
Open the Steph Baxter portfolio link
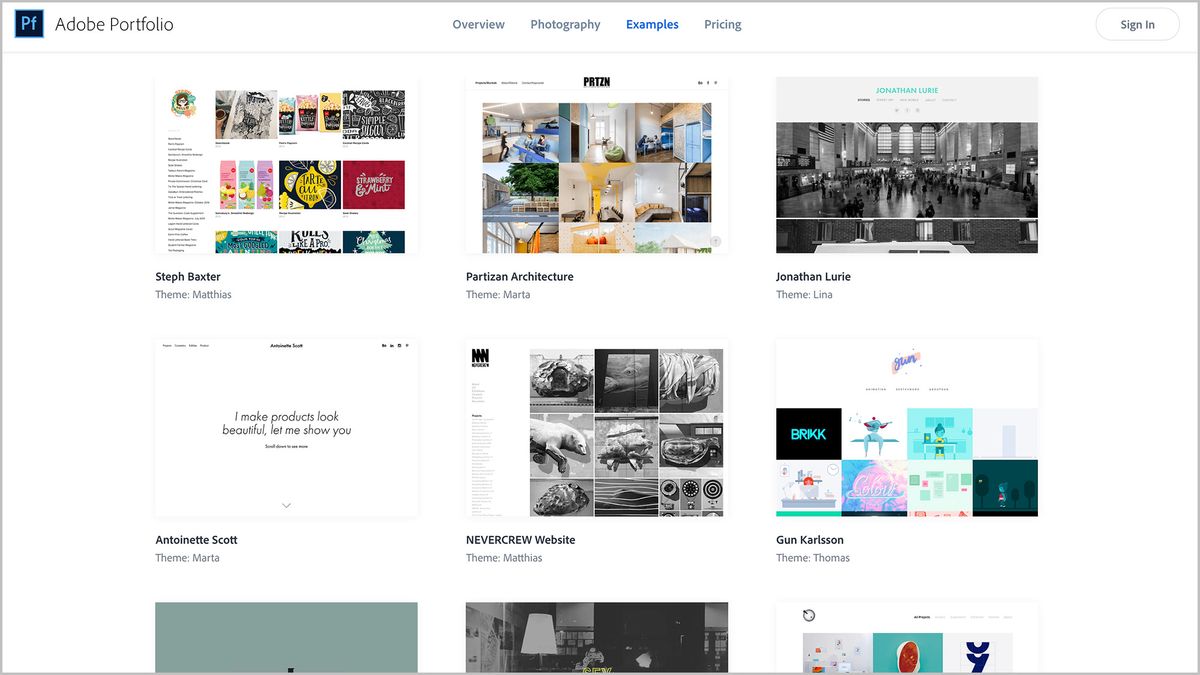187,276
